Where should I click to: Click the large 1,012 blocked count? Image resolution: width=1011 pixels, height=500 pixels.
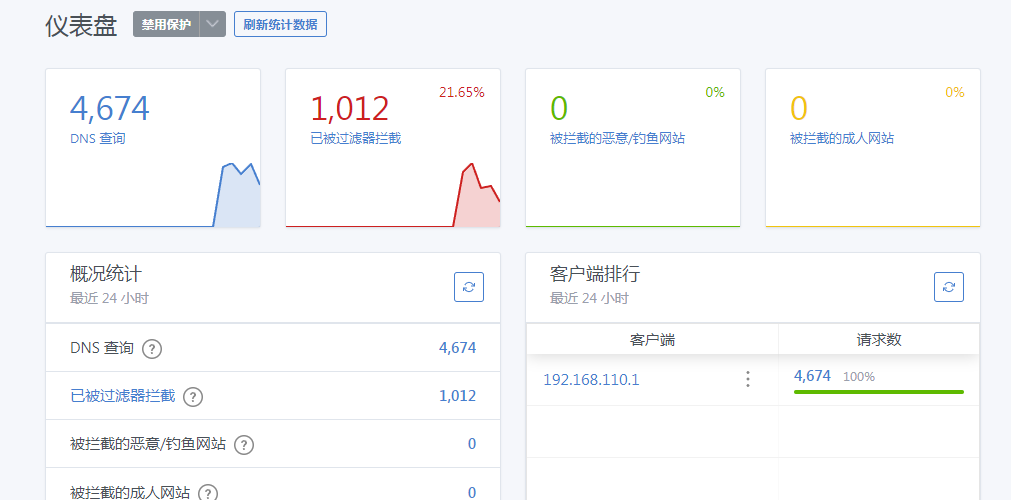[x=350, y=108]
